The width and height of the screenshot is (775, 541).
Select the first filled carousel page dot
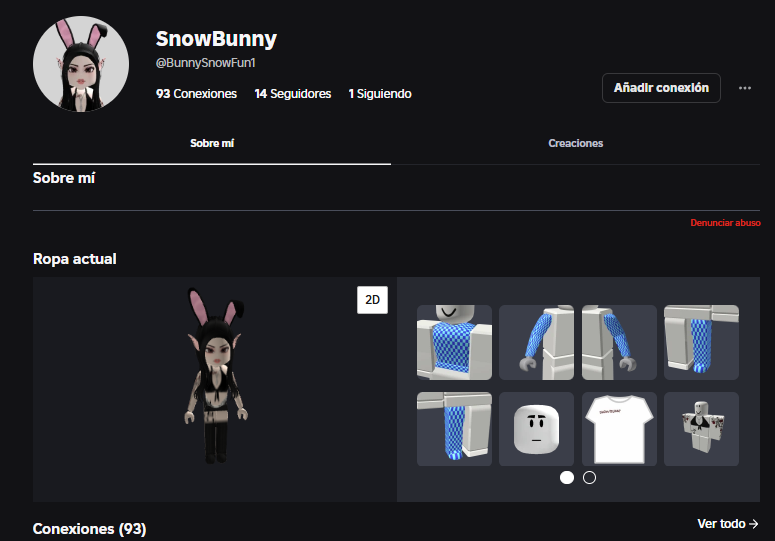click(567, 478)
